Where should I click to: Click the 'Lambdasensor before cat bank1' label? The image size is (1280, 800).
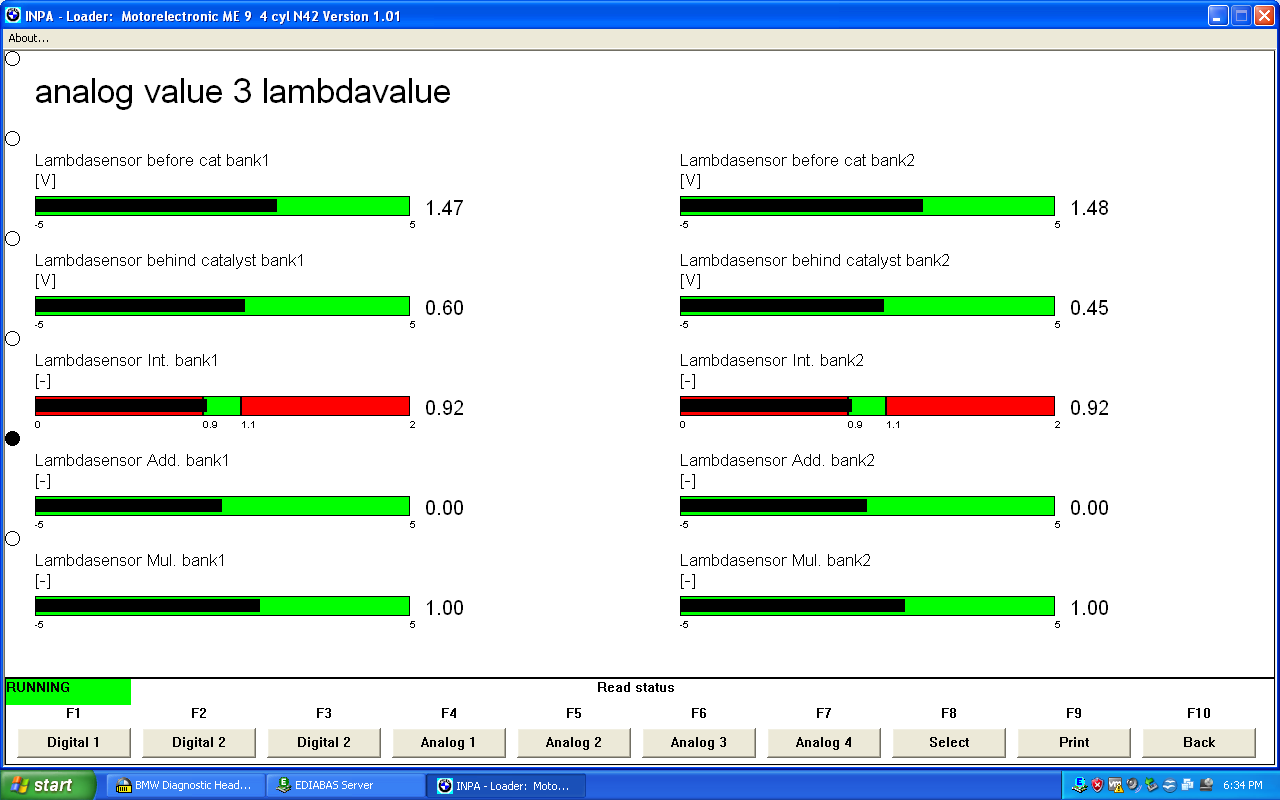[152, 160]
